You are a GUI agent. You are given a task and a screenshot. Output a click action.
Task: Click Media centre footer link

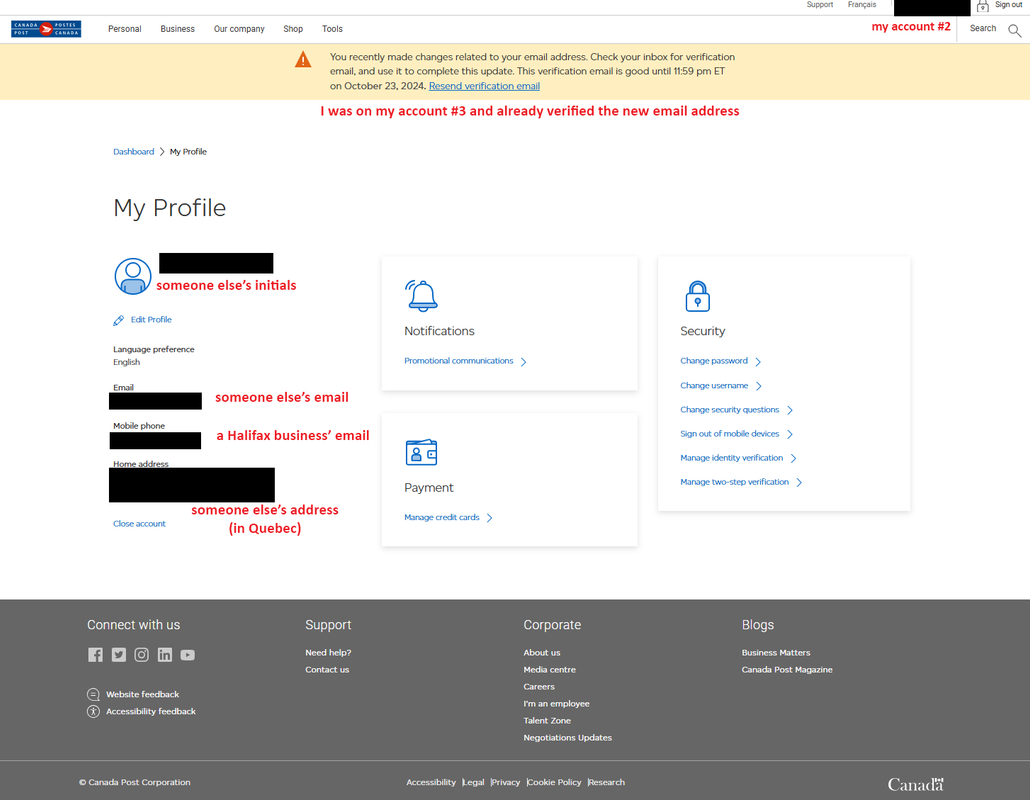[550, 670]
